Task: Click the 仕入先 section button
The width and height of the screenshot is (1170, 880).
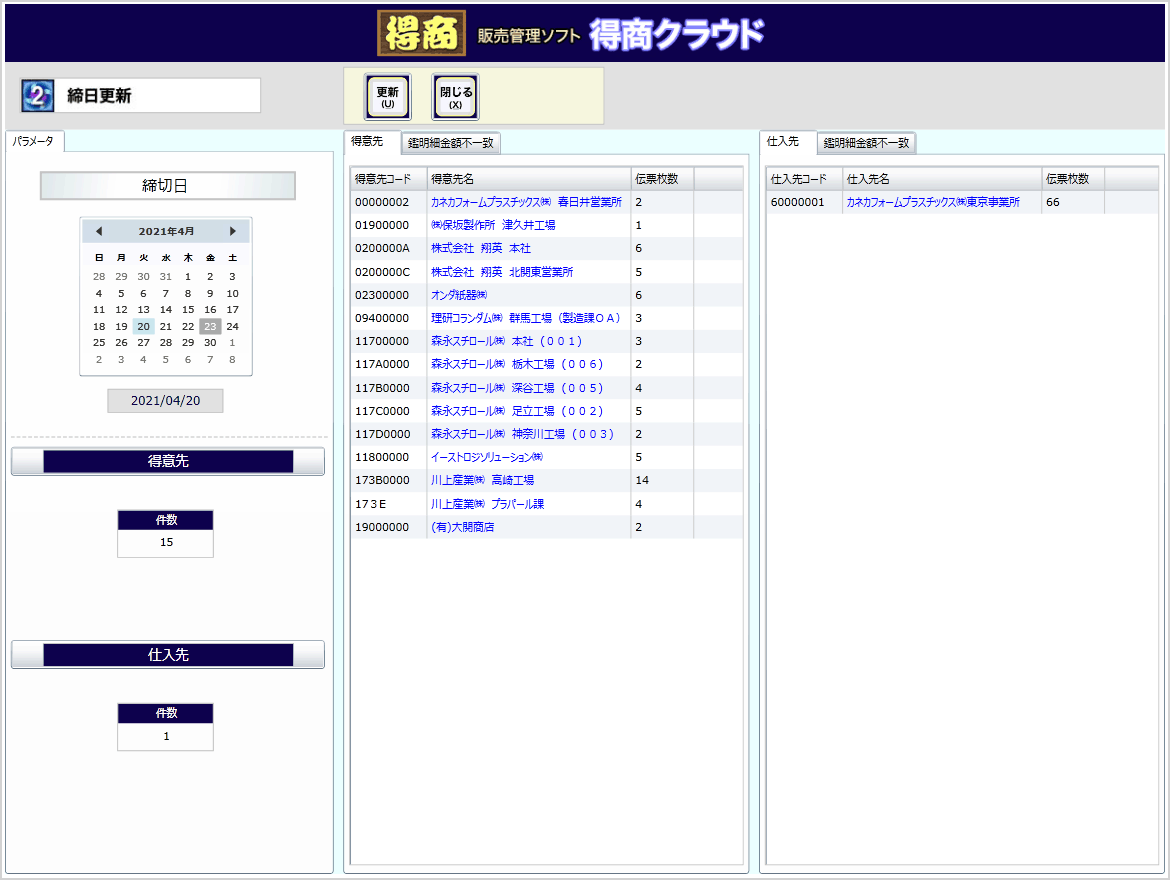Action: click(168, 655)
